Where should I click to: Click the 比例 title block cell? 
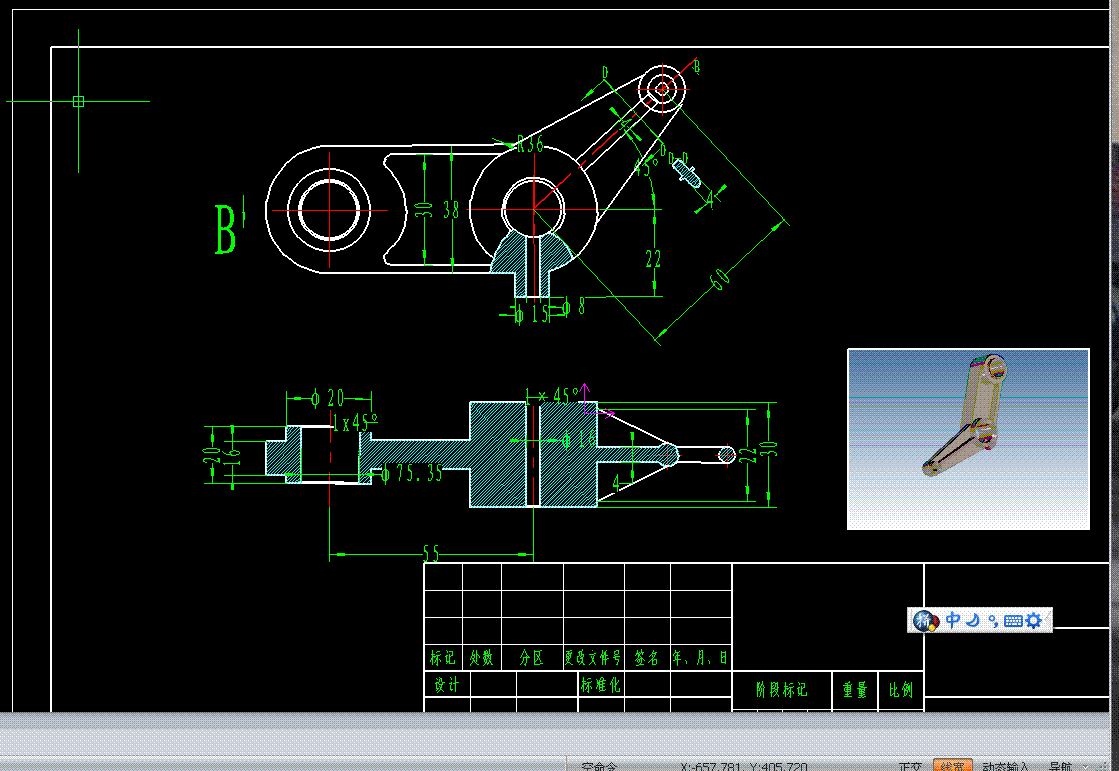901,690
